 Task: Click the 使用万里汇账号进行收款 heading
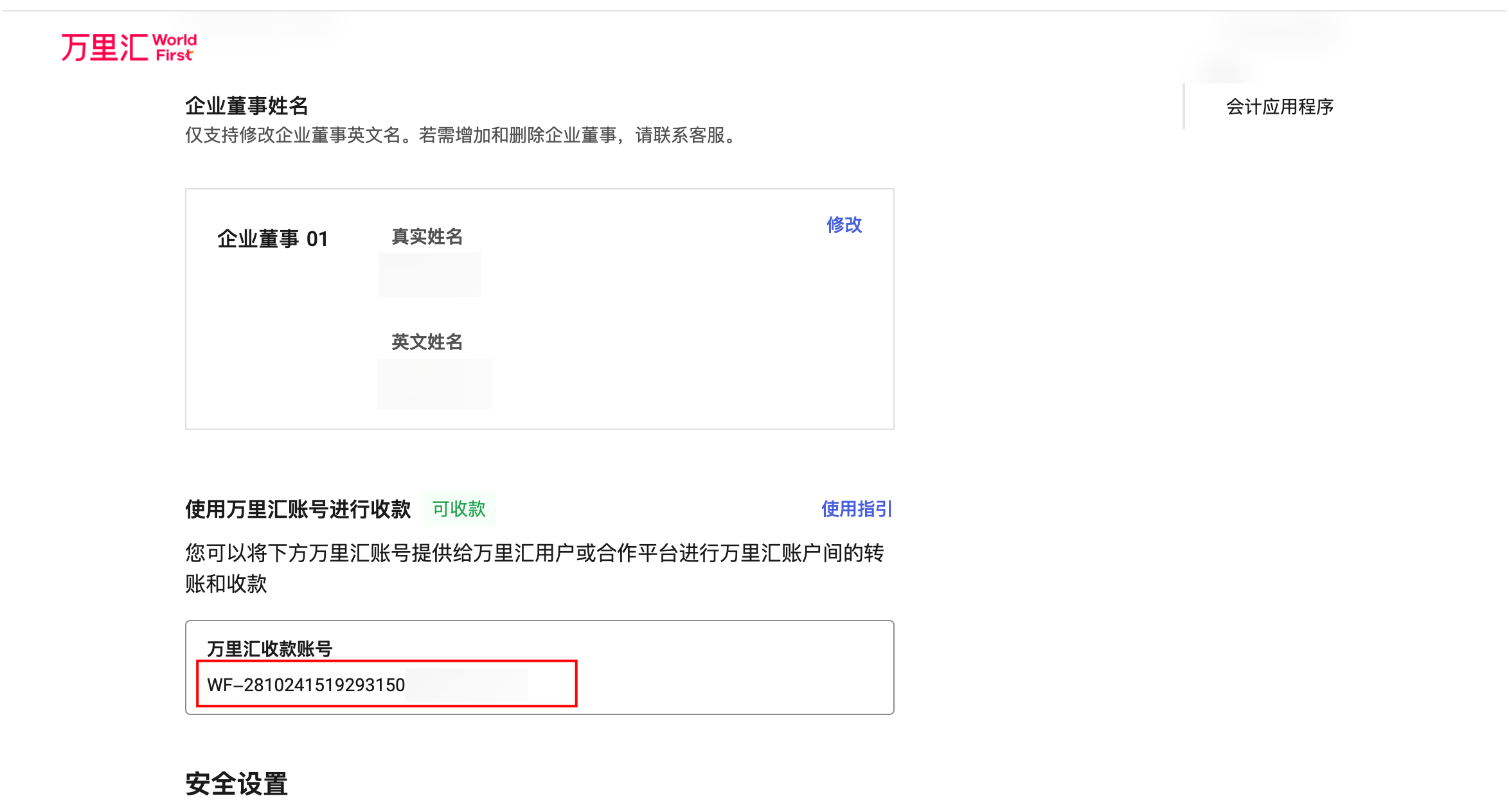click(297, 509)
